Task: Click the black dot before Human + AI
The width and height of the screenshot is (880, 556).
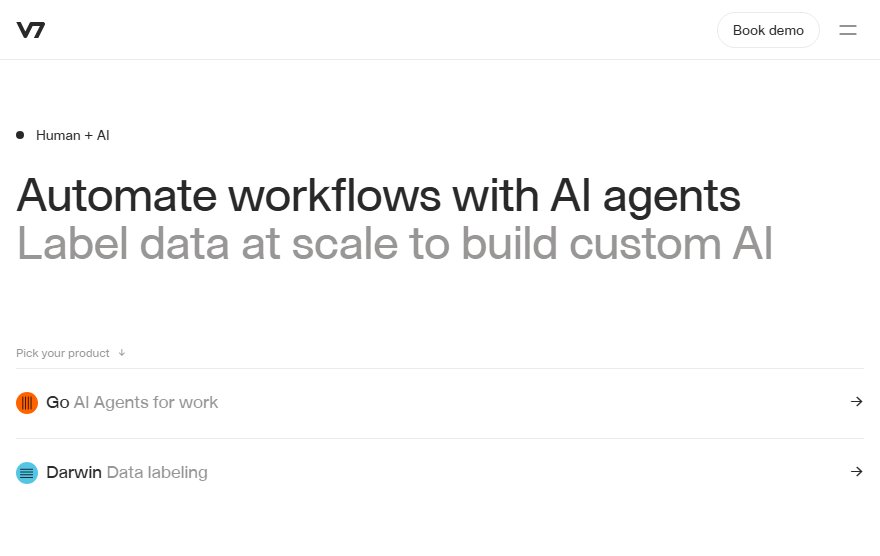Action: (20, 135)
